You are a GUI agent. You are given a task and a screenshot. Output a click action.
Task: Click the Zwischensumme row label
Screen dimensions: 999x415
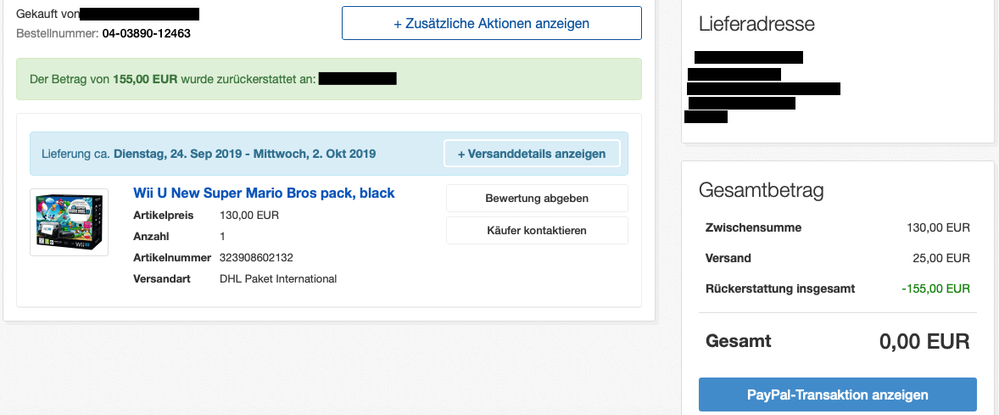pos(753,227)
